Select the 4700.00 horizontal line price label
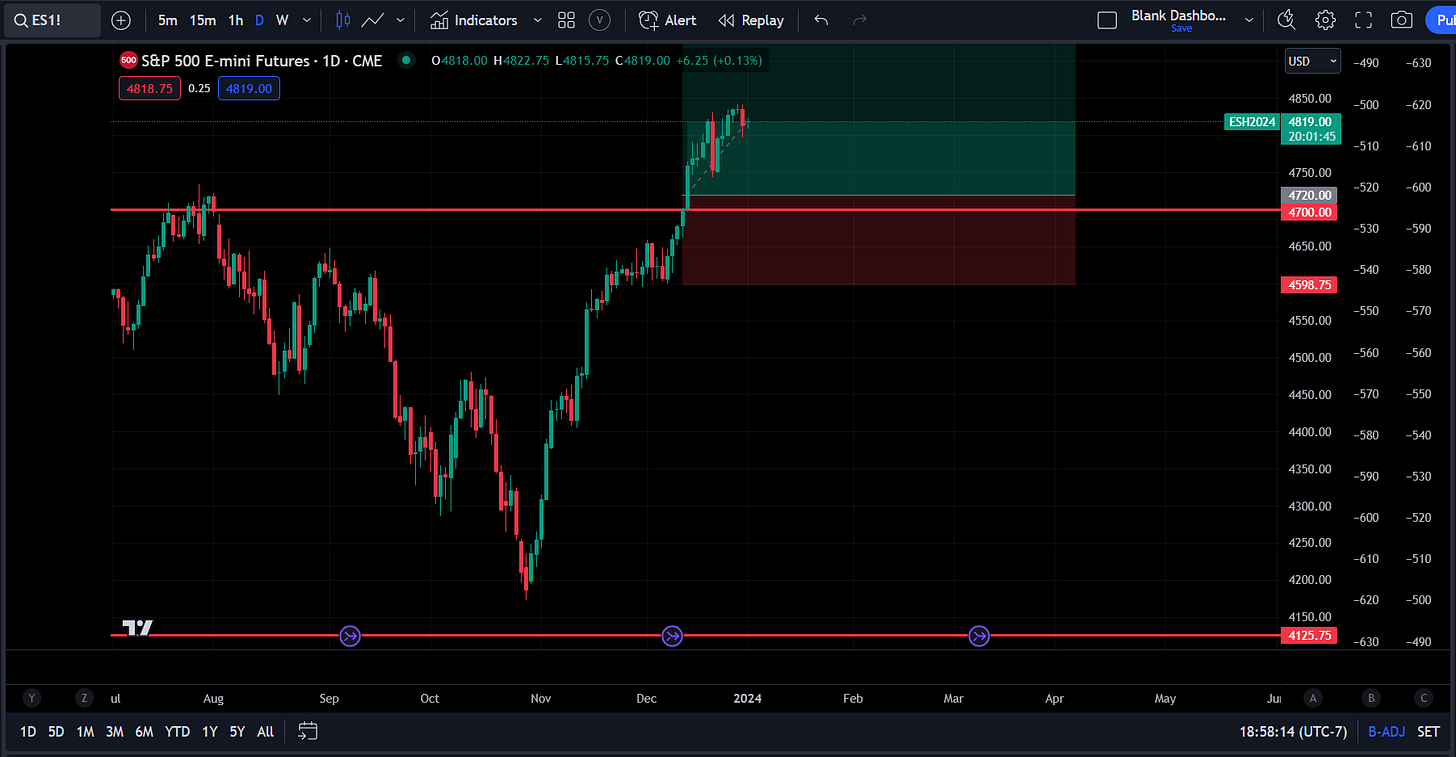 pyautogui.click(x=1309, y=212)
